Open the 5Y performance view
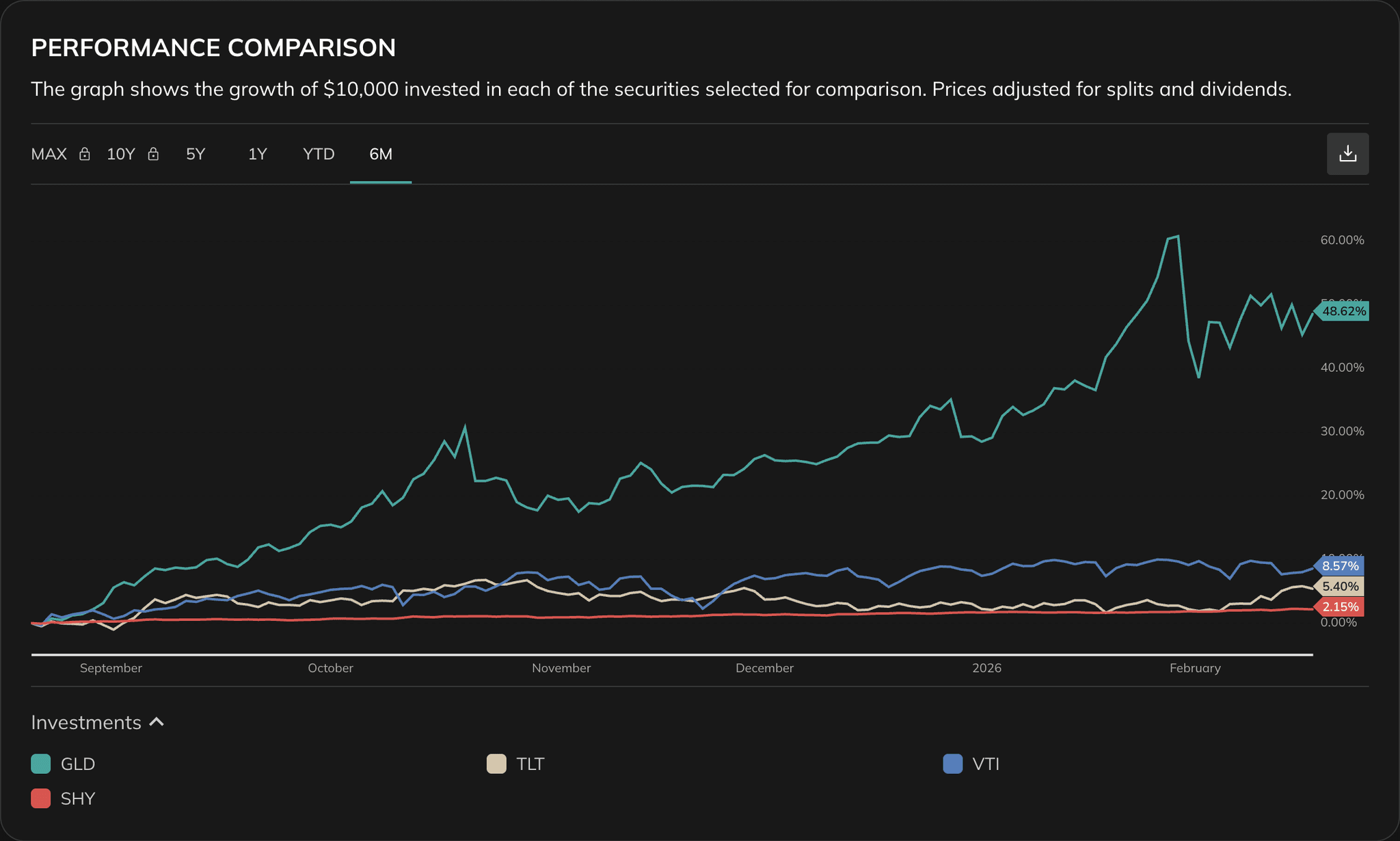Viewport: 1400px width, 841px height. point(196,154)
